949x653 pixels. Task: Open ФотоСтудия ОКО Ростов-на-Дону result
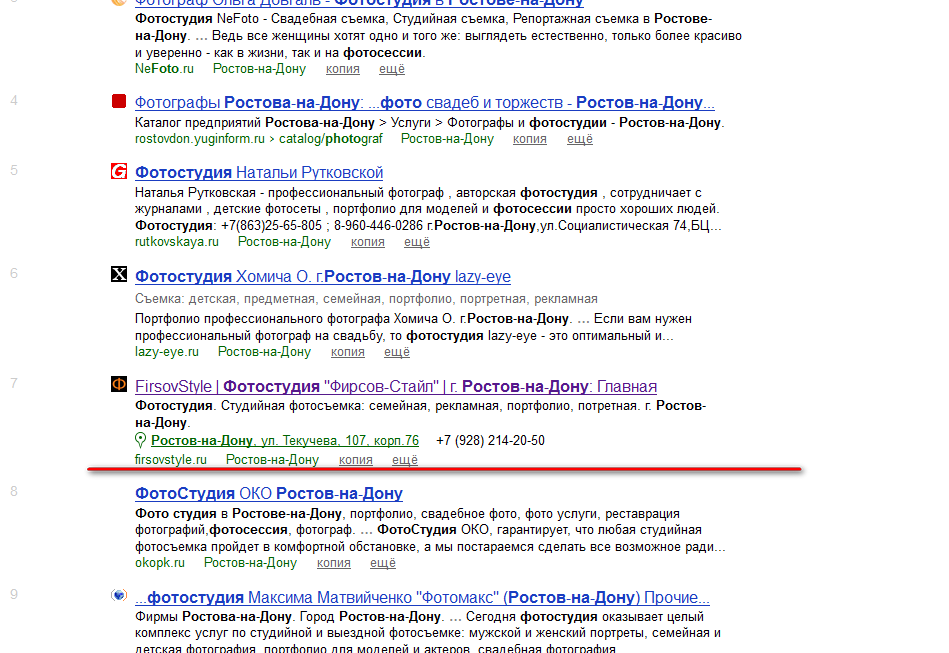[269, 494]
